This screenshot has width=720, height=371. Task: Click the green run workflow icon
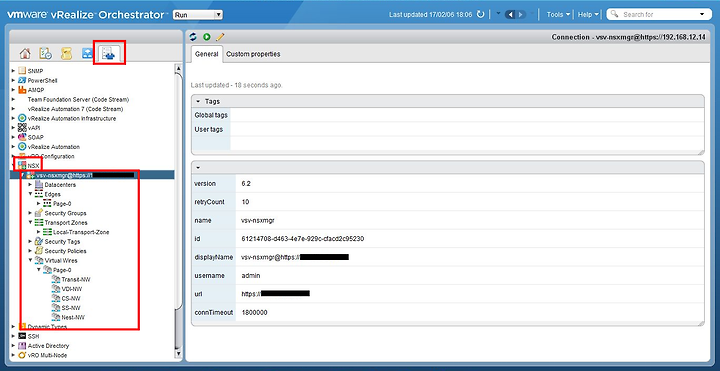click(x=207, y=37)
